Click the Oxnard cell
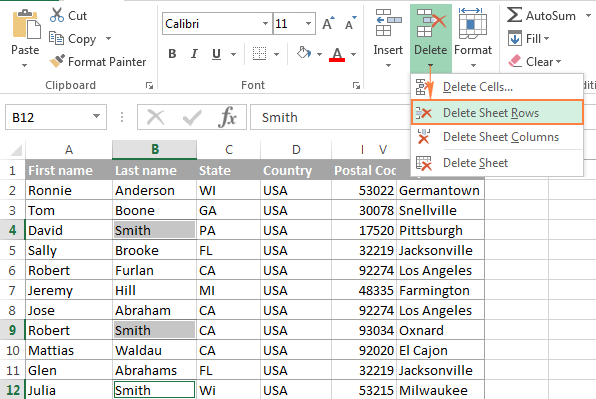Image resolution: width=596 pixels, height=399 pixels. pos(440,330)
